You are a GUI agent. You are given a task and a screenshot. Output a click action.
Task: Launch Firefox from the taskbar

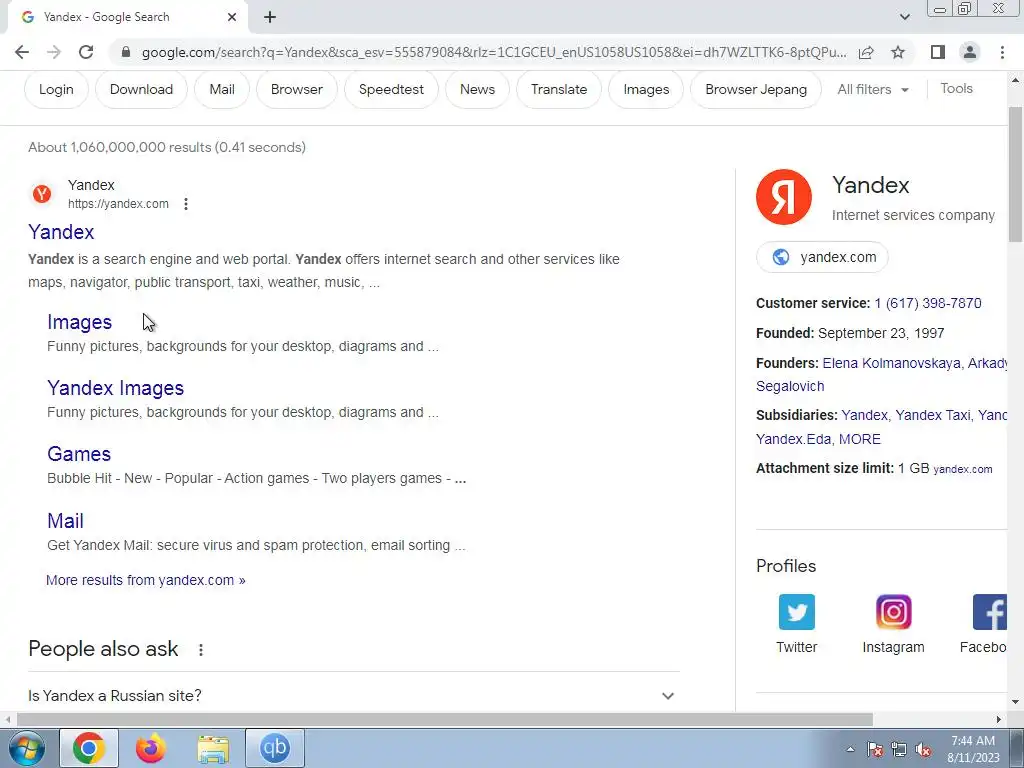[x=151, y=748]
